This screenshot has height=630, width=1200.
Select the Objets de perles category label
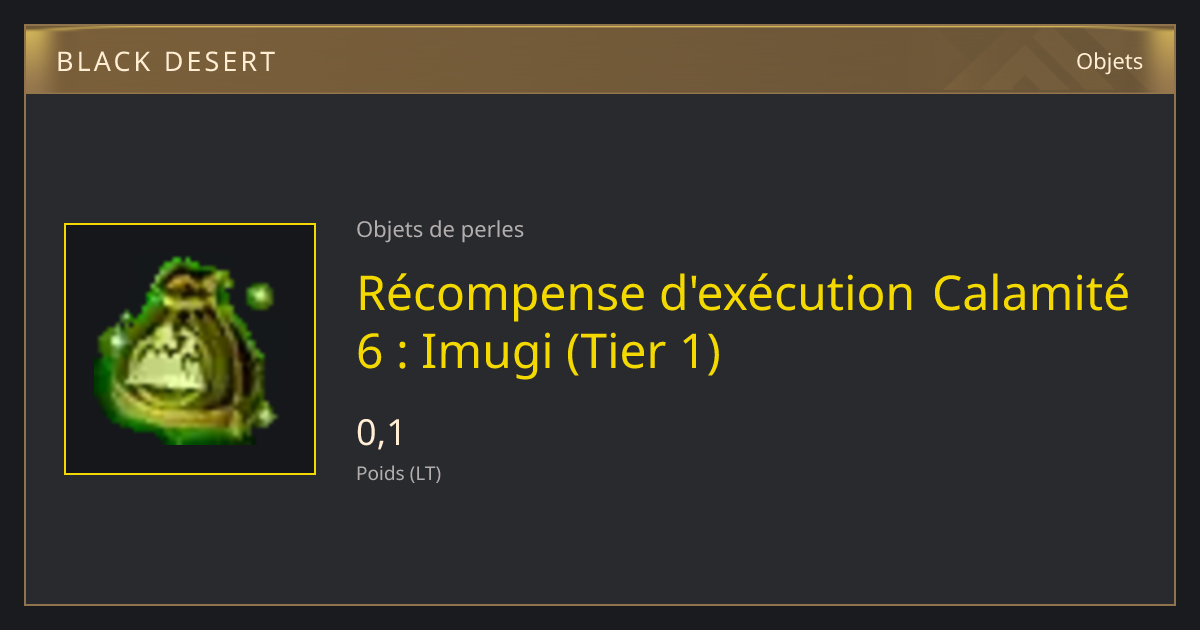tap(440, 230)
